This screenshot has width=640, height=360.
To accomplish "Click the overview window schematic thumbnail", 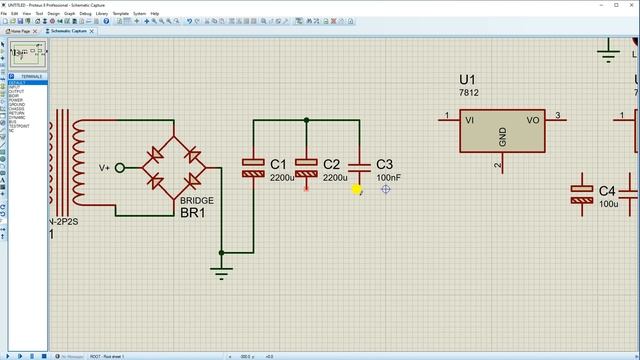I will point(28,55).
